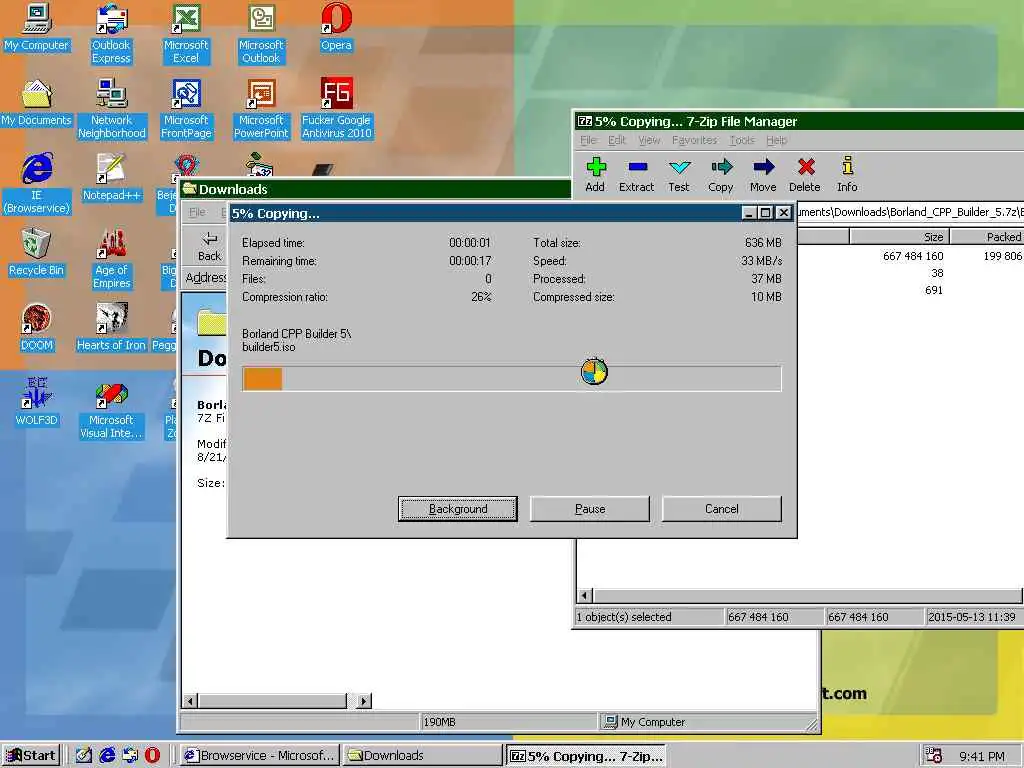Click the Size column header in 7-Zip
The width and height of the screenshot is (1024, 768).
coord(899,236)
